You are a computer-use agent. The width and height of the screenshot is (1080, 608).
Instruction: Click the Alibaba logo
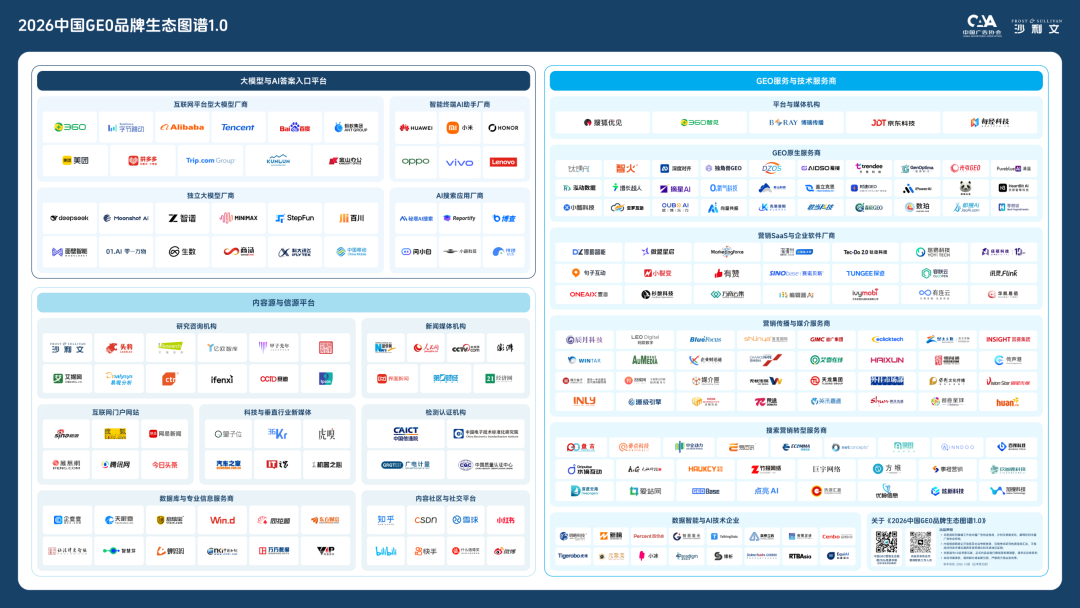tap(183, 127)
